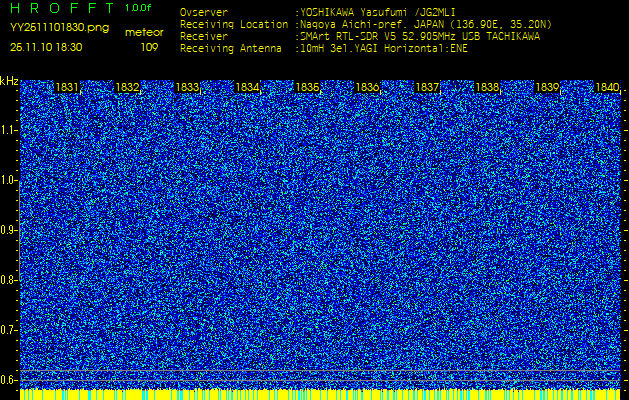Click the 1840 time marker
This screenshot has width=629, height=400.
pos(608,87)
